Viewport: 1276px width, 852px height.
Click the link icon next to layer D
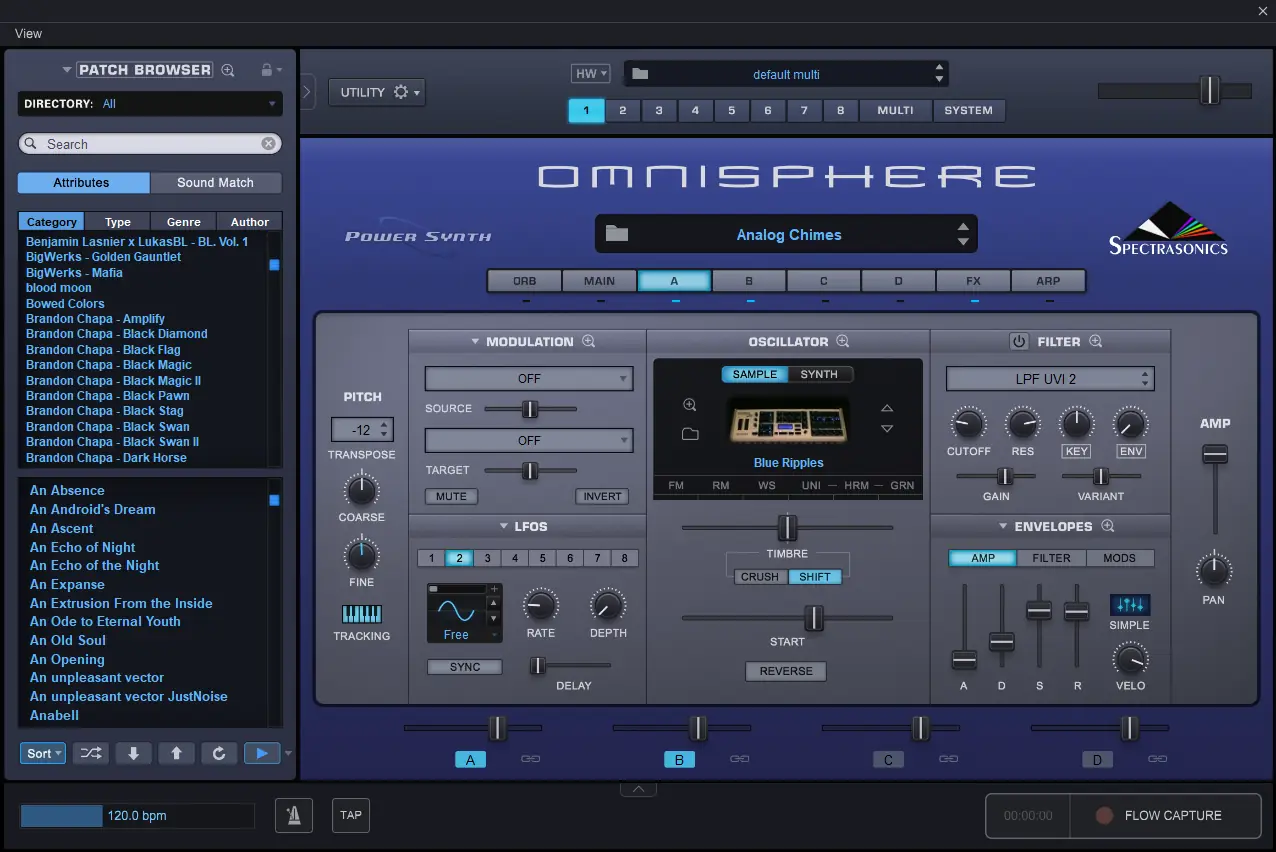click(1157, 759)
